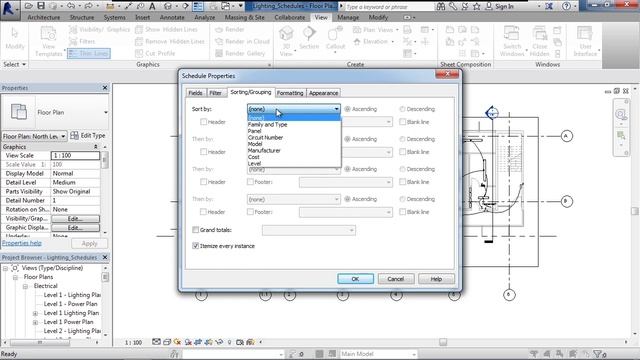Open the Sort by combo box arrow
Viewport: 640px width, 360px height.
[x=336, y=109]
